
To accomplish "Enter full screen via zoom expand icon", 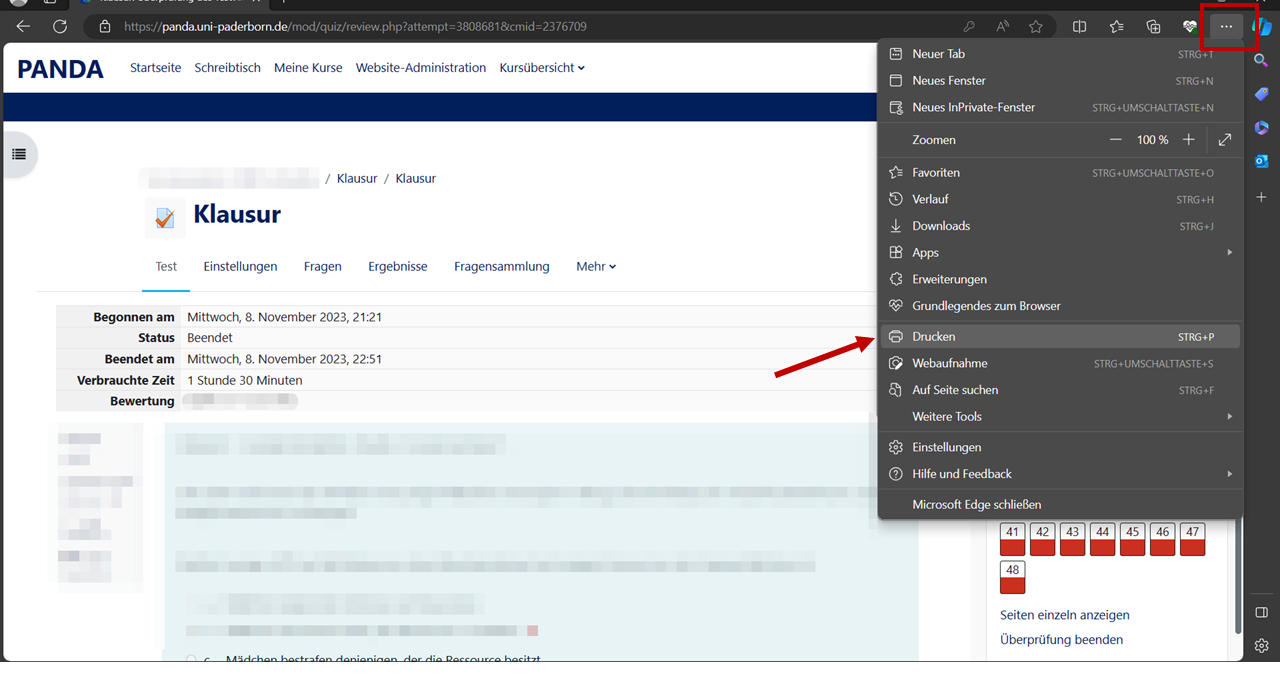I will click(1225, 140).
